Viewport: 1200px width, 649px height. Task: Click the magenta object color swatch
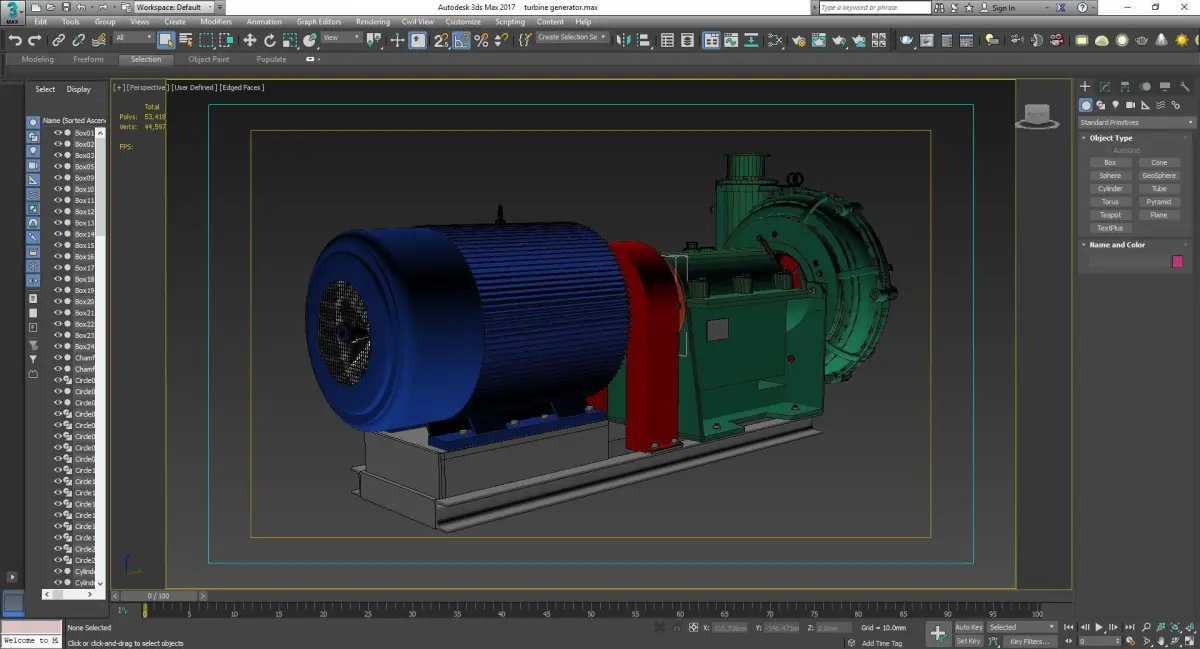1177,261
